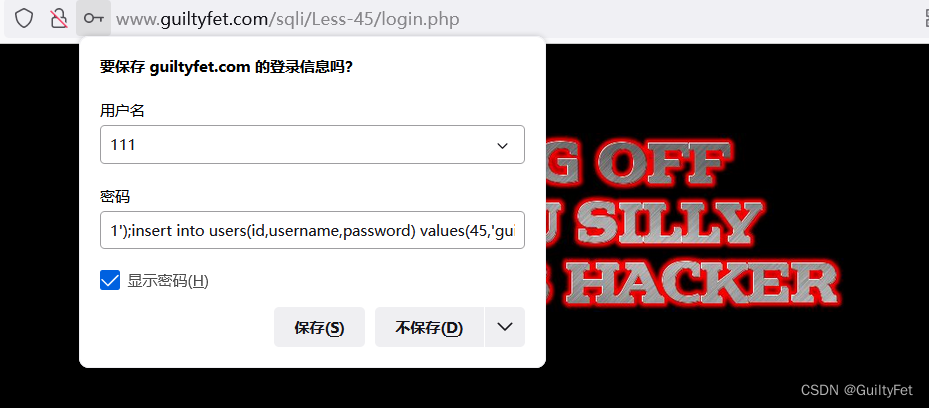Click the G OFF banner text
Screen dimensions: 929x408
(639, 161)
